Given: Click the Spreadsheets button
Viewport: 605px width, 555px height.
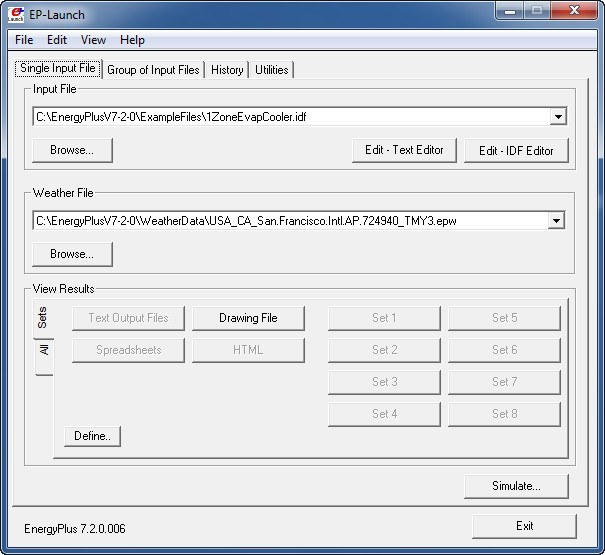Looking at the screenshot, I should (128, 350).
